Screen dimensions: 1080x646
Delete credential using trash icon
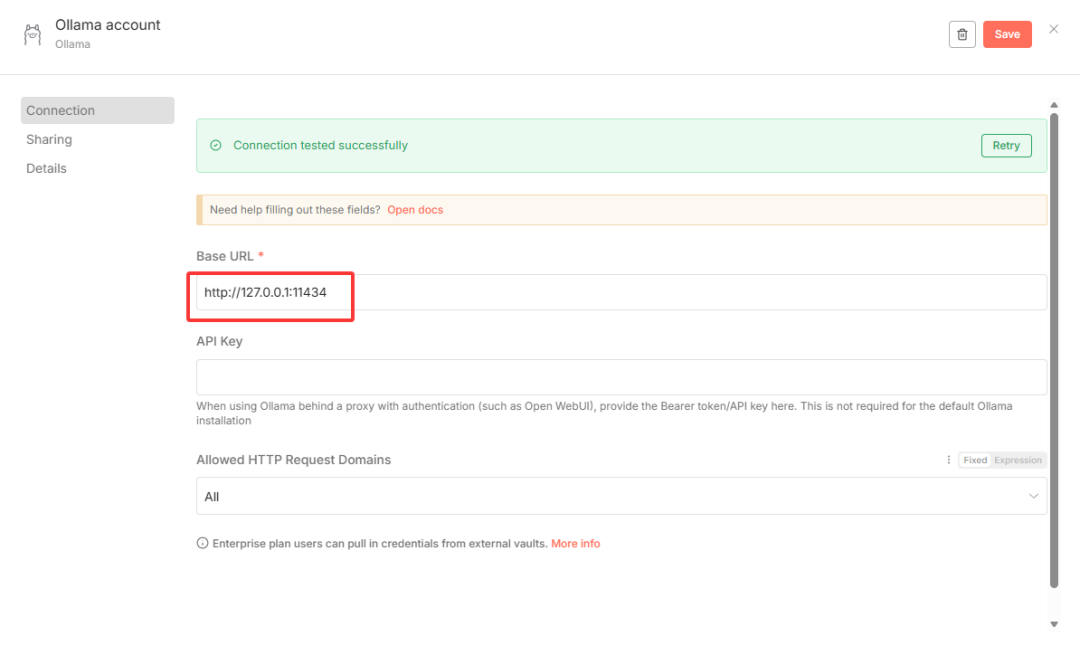point(962,34)
